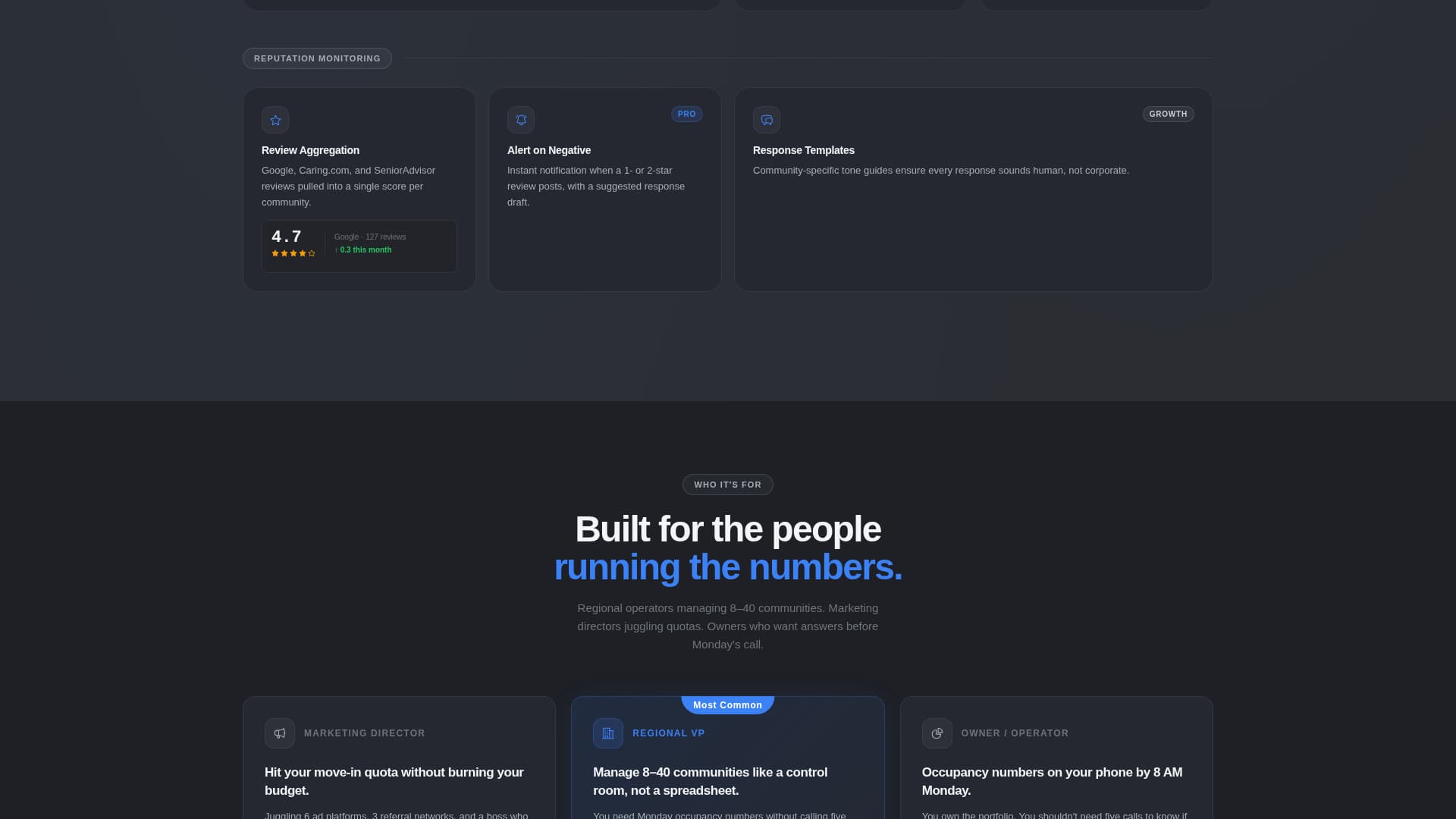This screenshot has height=819, width=1456.
Task: Click the OWNER / OPERATOR label
Action: (1015, 733)
